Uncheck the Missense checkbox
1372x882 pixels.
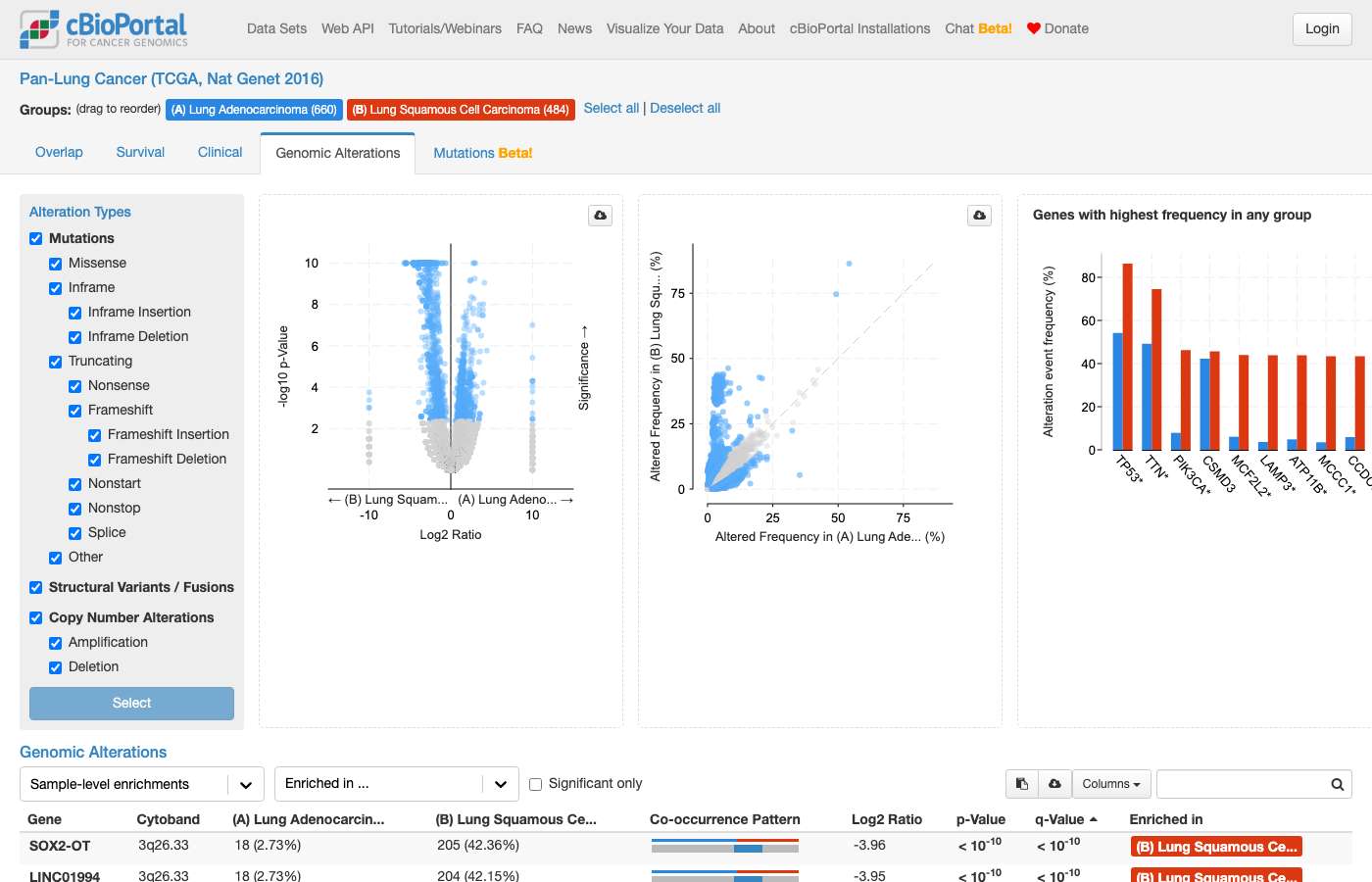pos(56,264)
